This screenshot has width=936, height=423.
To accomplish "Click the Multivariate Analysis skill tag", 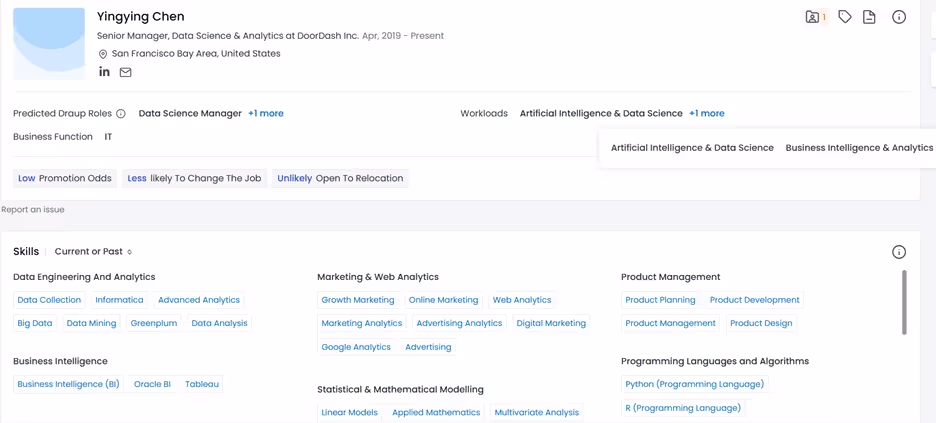I will [537, 412].
